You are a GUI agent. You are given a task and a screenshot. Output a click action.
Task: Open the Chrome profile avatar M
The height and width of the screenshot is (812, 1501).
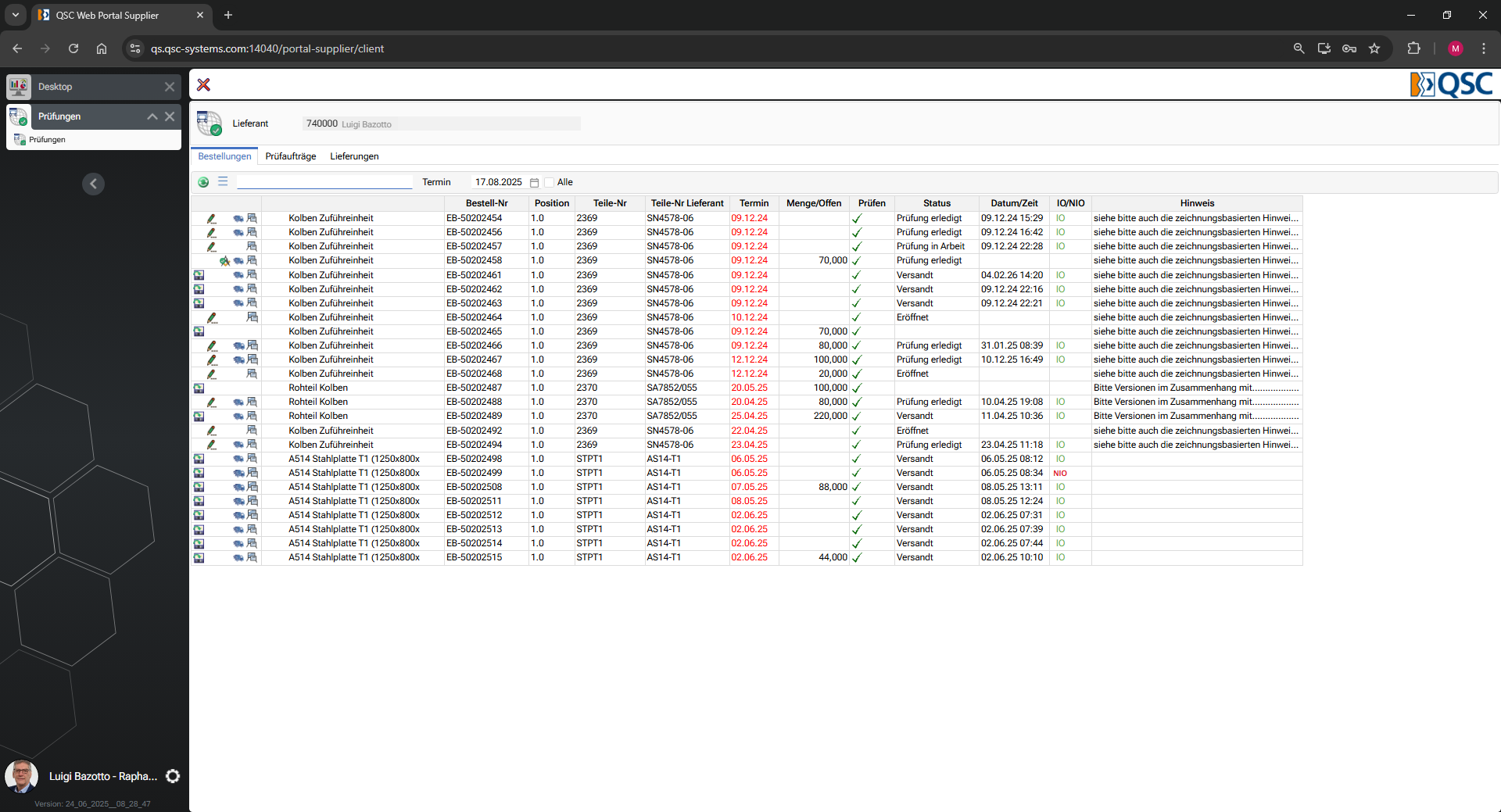click(1456, 48)
